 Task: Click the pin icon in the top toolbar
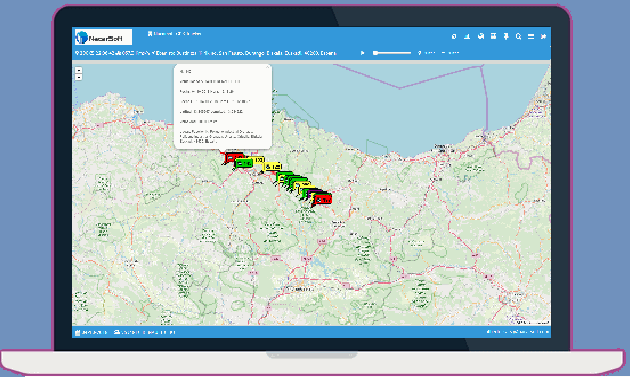(x=506, y=37)
